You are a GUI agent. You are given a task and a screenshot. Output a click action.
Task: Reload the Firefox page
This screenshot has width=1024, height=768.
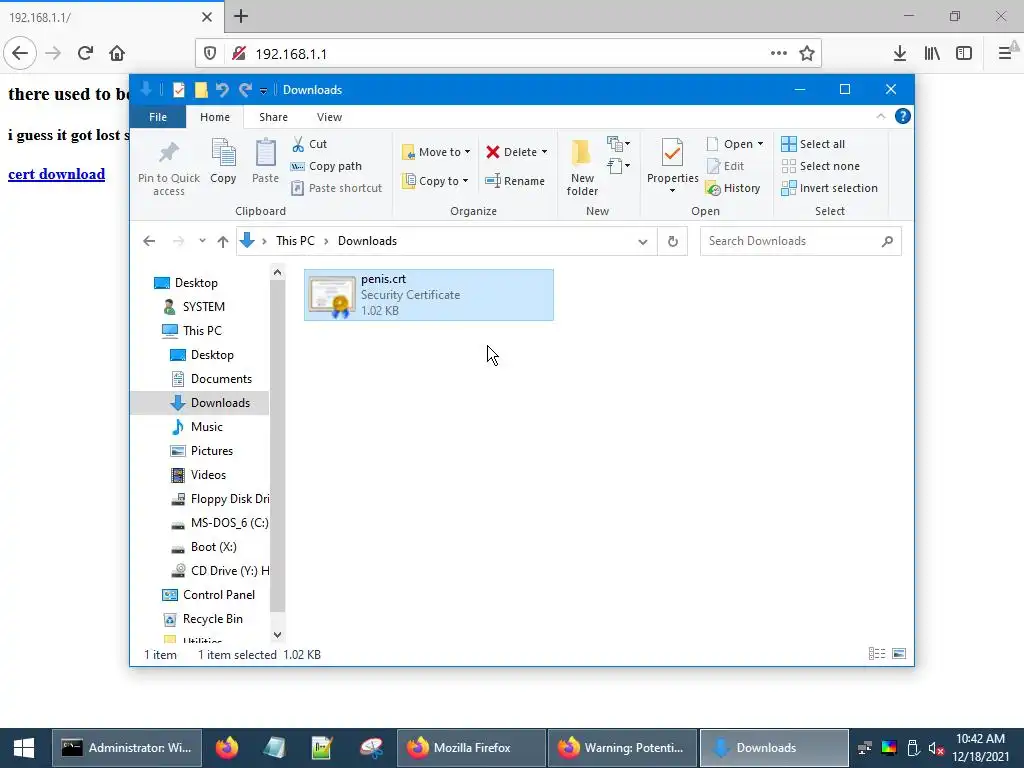85,54
